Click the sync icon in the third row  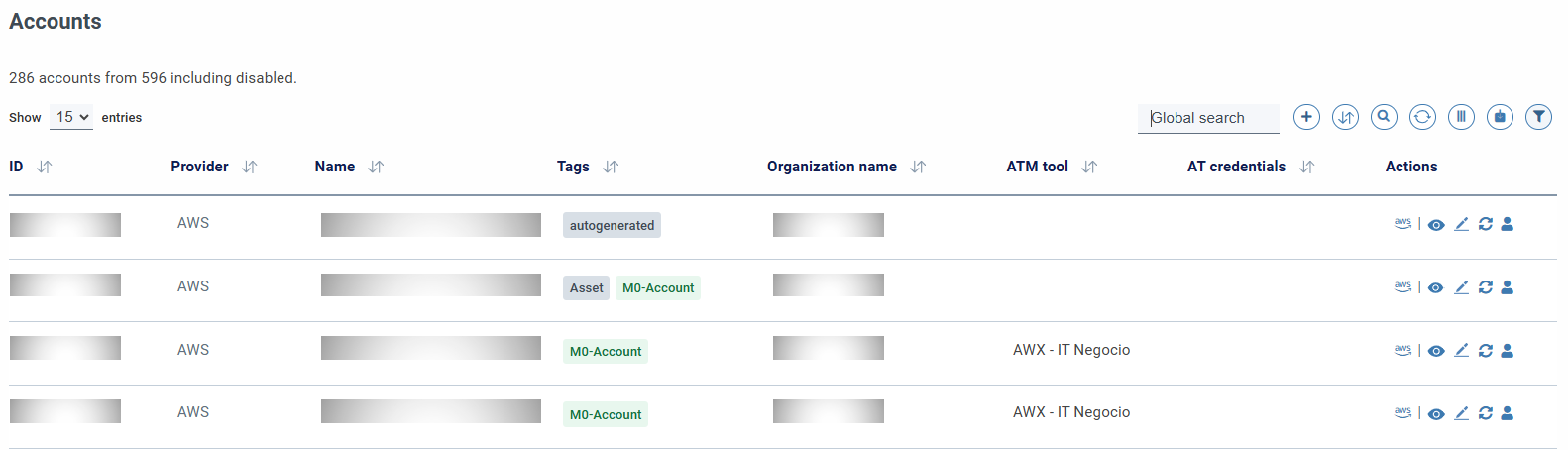point(1485,351)
